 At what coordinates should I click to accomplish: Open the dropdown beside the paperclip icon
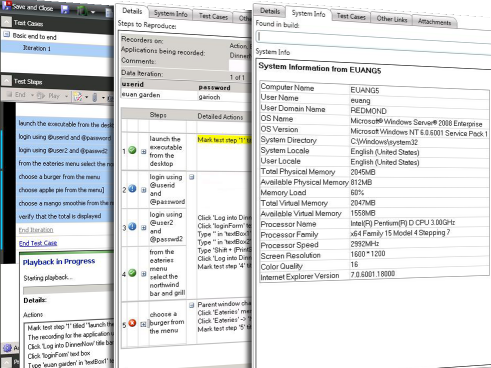tap(103, 98)
